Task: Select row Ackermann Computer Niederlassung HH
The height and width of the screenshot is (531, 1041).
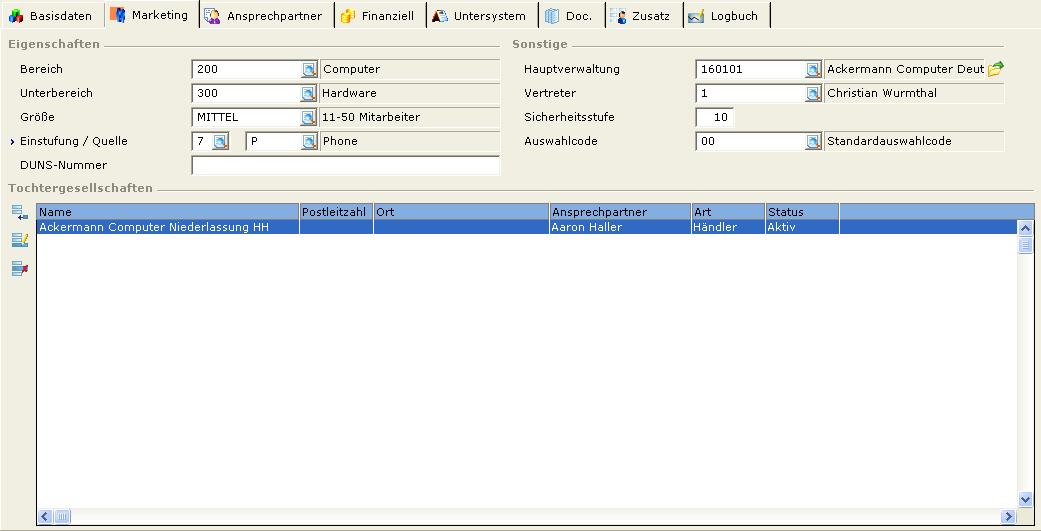Action: tap(526, 227)
